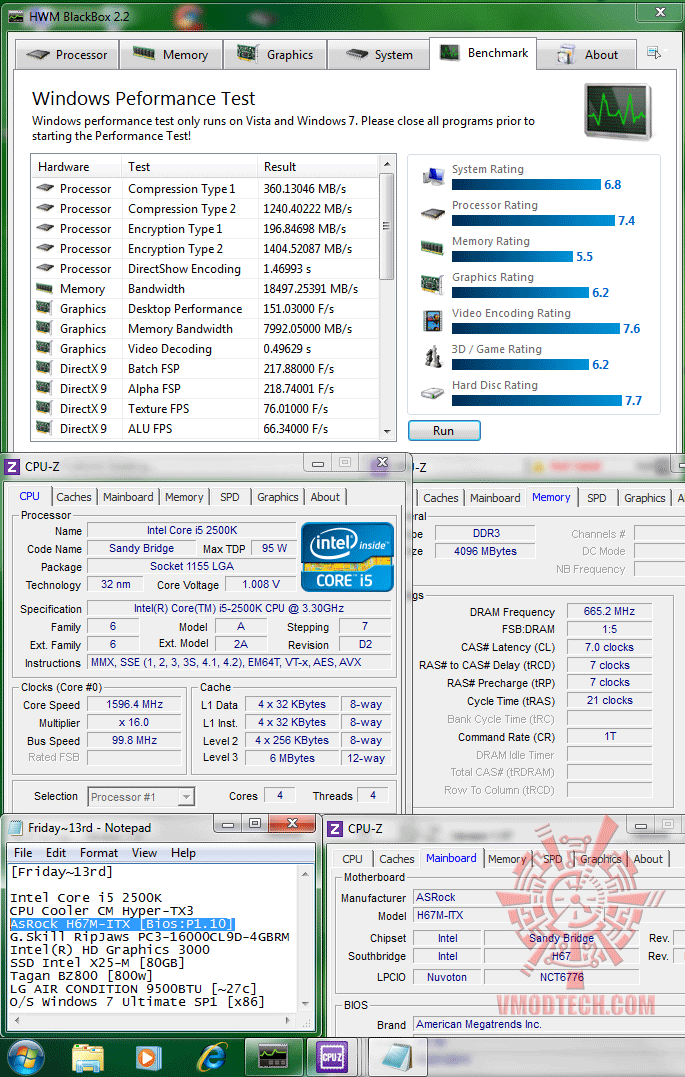Open the Help menu in Notepad
This screenshot has height=1077, width=685.
coord(183,853)
